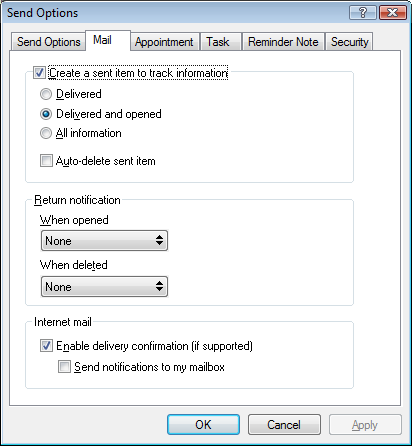The width and height of the screenshot is (412, 446).
Task: Click the Cancel button
Action: point(284,425)
